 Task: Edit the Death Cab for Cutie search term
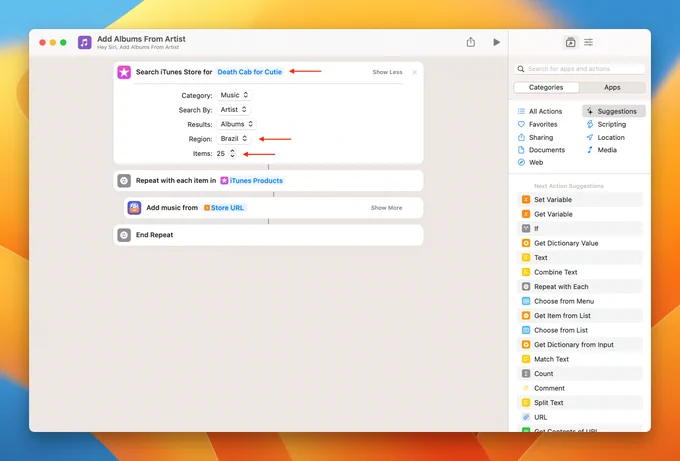point(250,72)
